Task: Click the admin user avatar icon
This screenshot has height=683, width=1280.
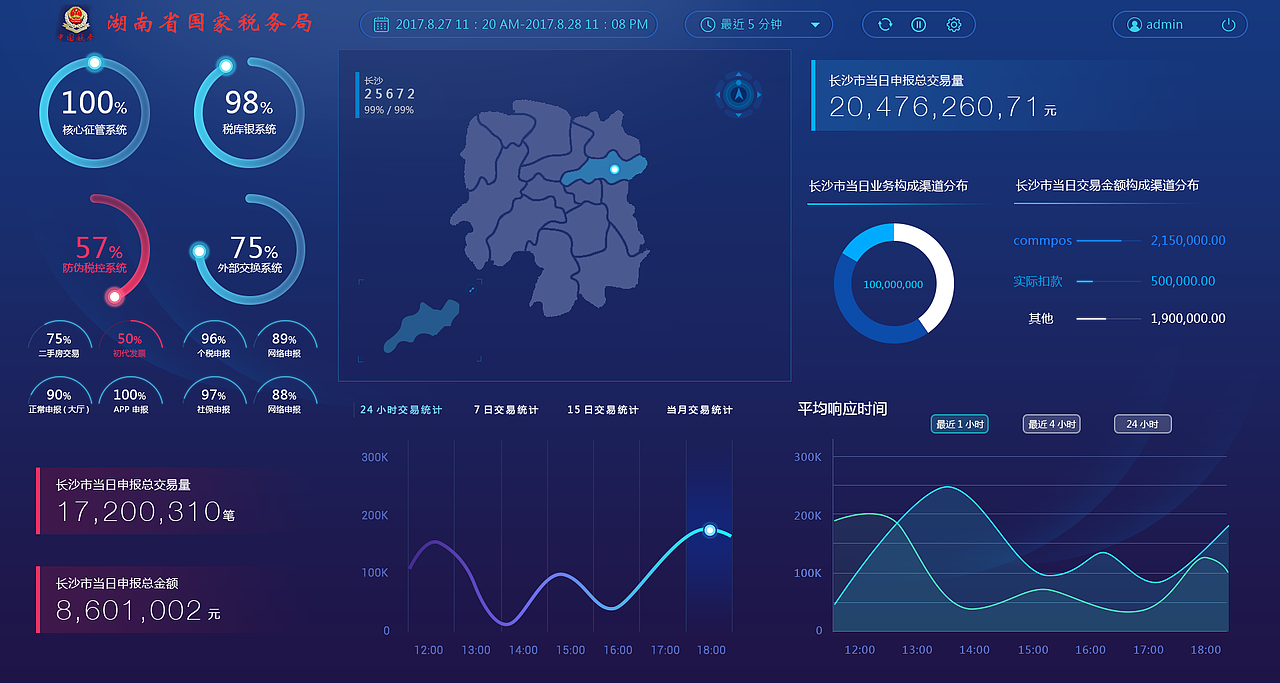Action: pos(1134,24)
